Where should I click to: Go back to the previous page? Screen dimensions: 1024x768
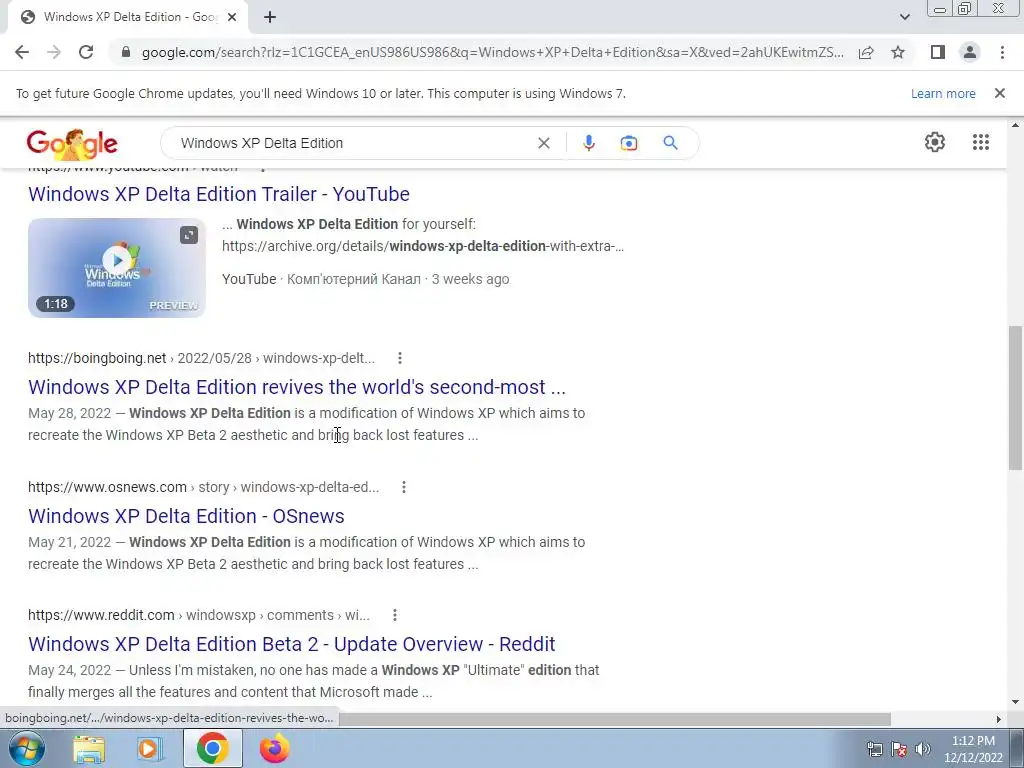(22, 52)
